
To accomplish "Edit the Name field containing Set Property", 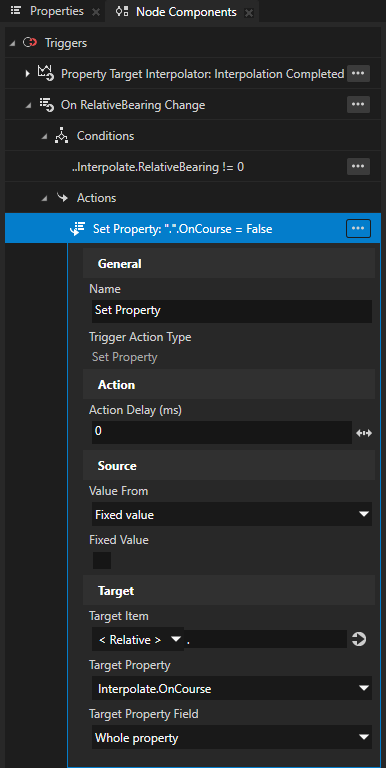I will 232,311.
